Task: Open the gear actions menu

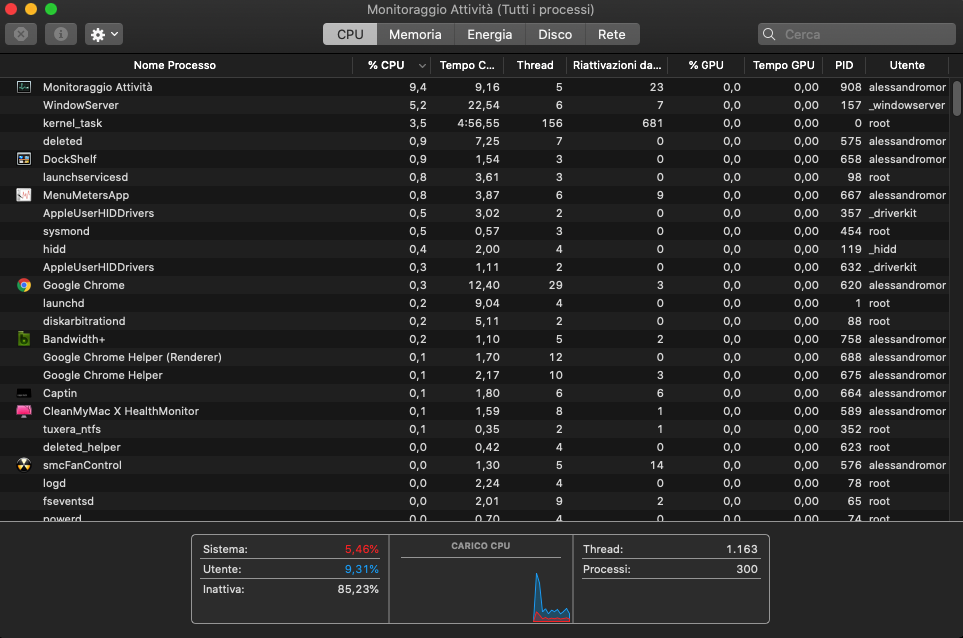Action: tap(104, 34)
